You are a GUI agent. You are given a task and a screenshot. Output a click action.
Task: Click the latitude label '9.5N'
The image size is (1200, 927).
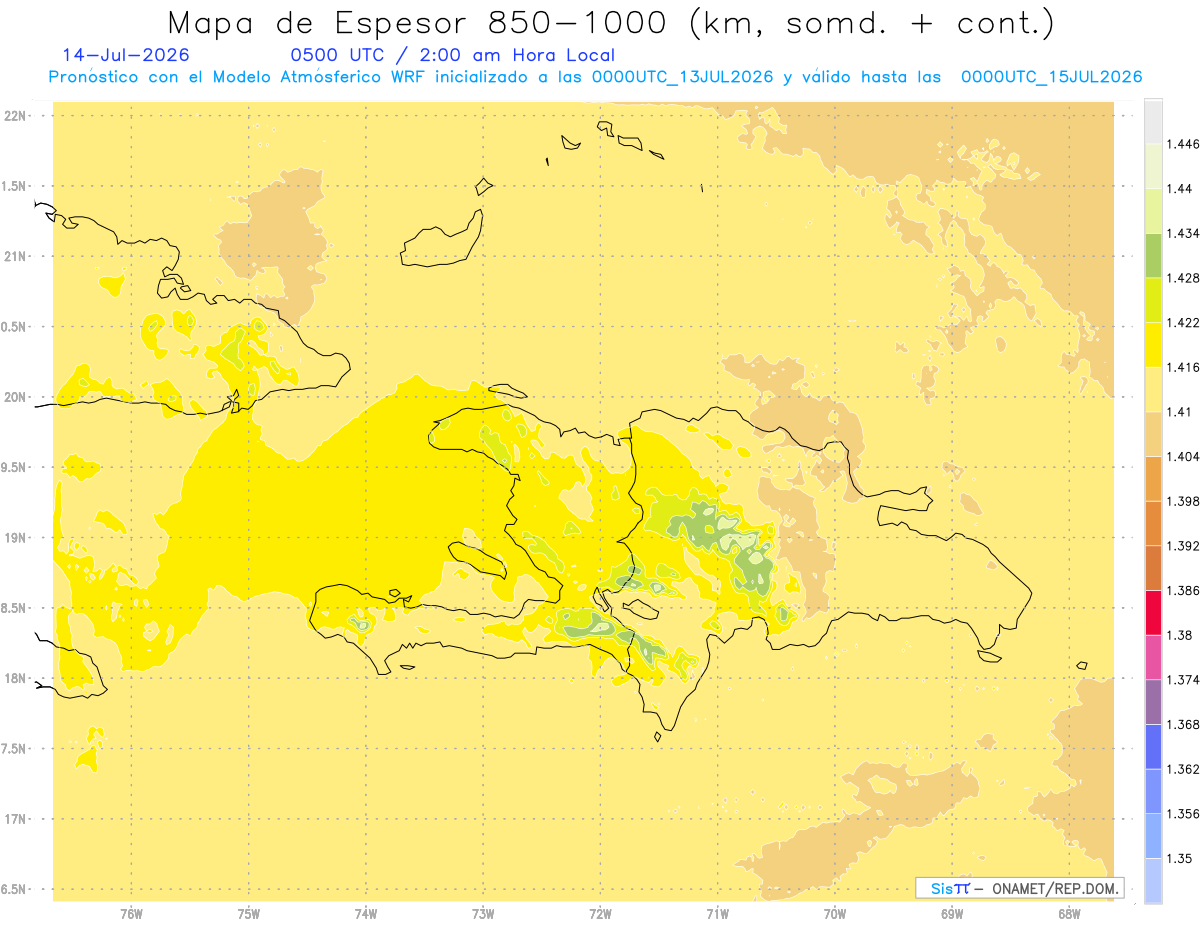tap(15, 467)
